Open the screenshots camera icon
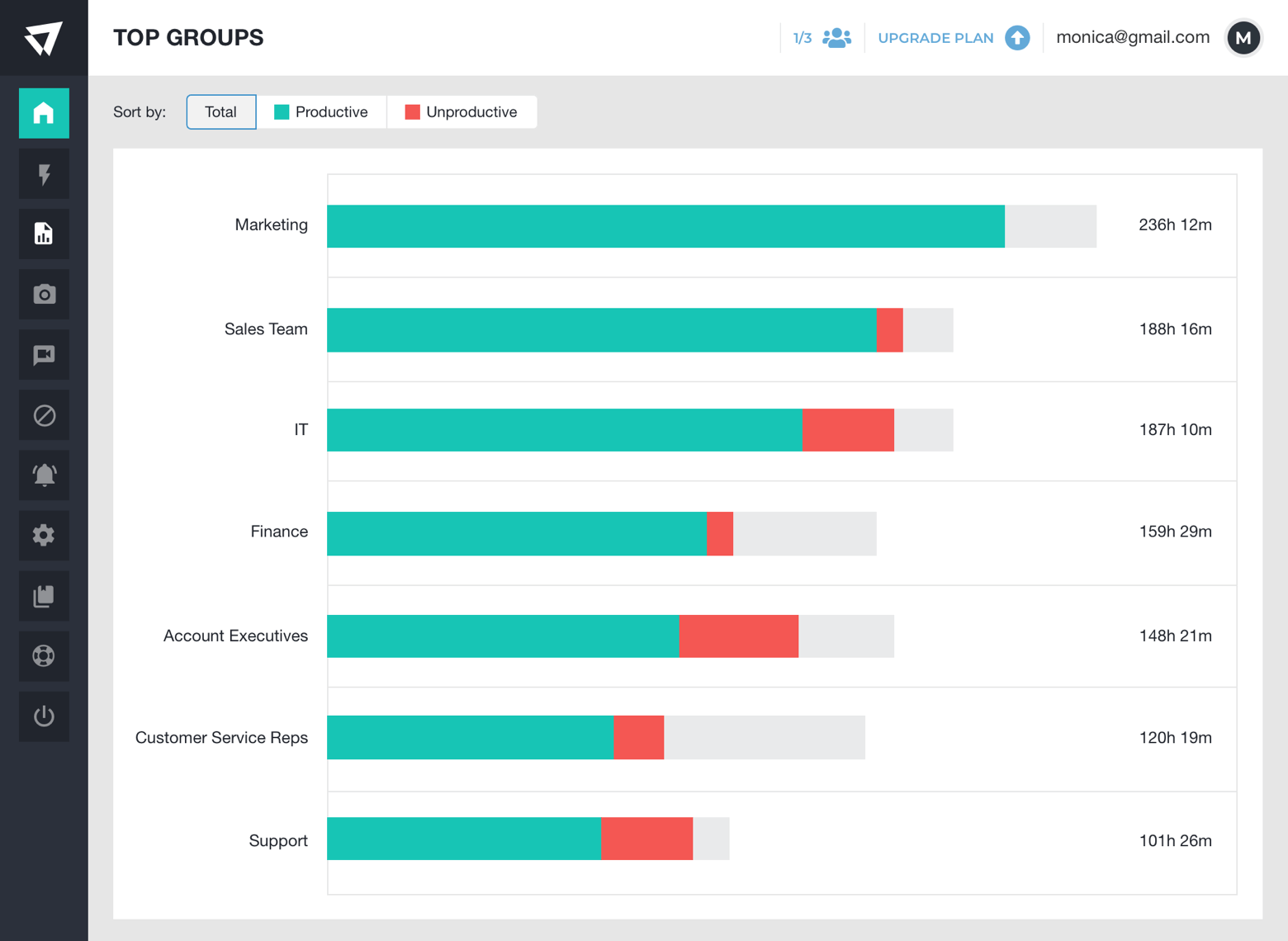The height and width of the screenshot is (941, 1288). (44, 295)
